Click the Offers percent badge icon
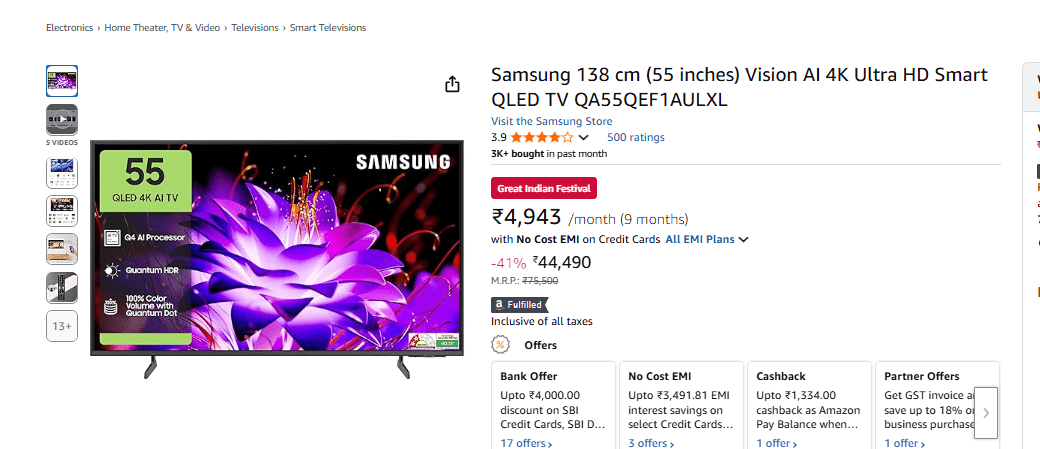Viewport: 1040px width, 449px height. [x=500, y=345]
